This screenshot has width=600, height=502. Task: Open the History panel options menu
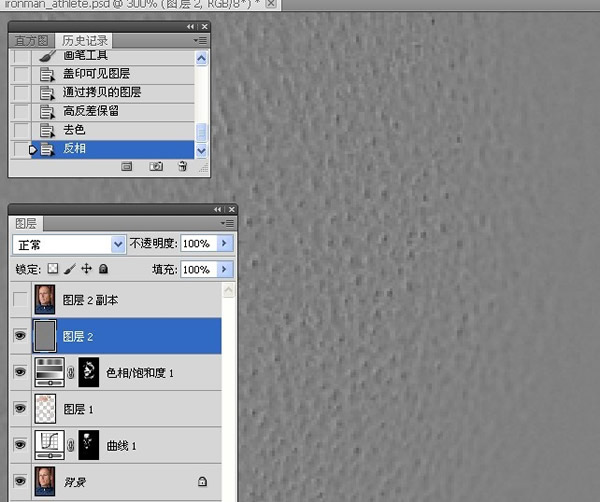click(200, 40)
